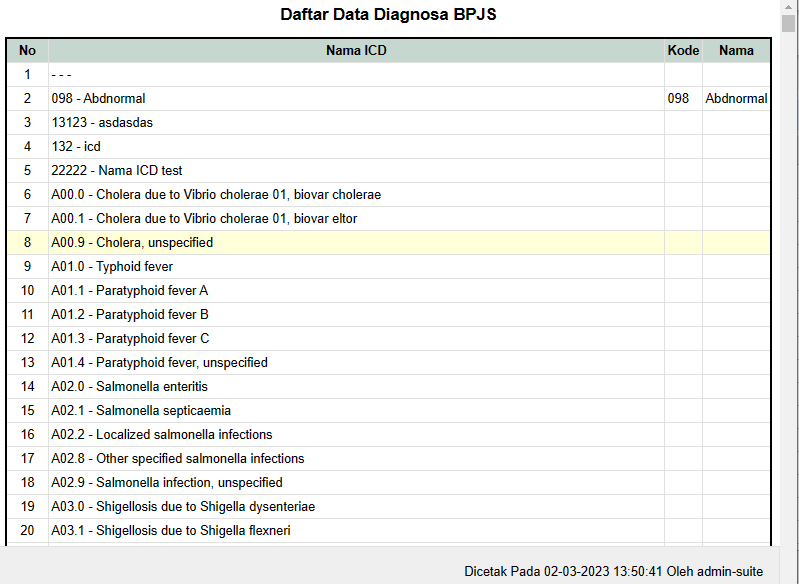Select the highlighted row A00.9 Cholera, unspecified

pyautogui.click(x=388, y=243)
